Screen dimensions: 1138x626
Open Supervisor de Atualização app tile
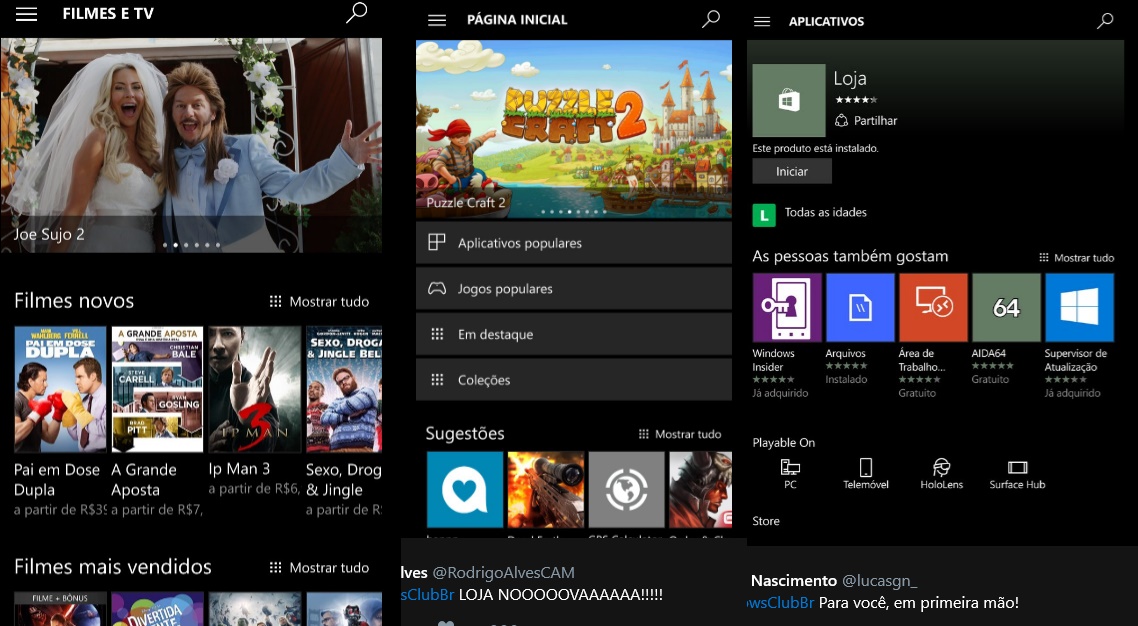(1079, 308)
